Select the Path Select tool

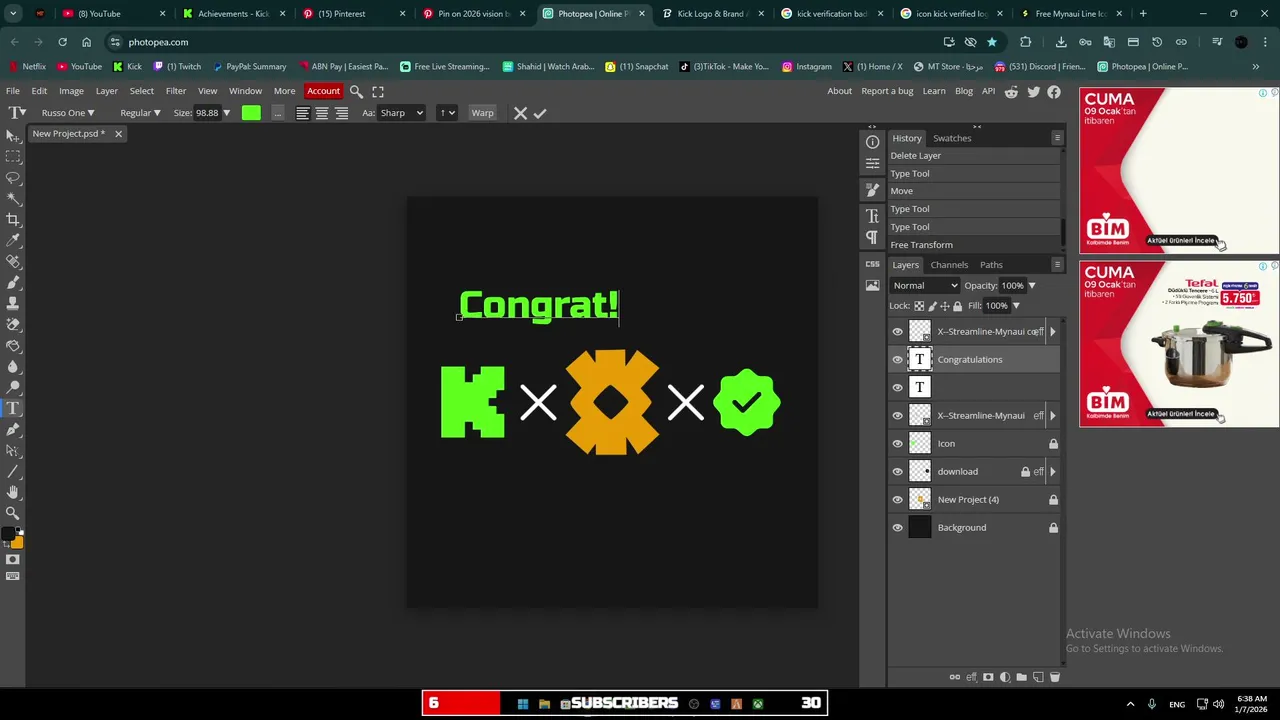click(x=13, y=450)
